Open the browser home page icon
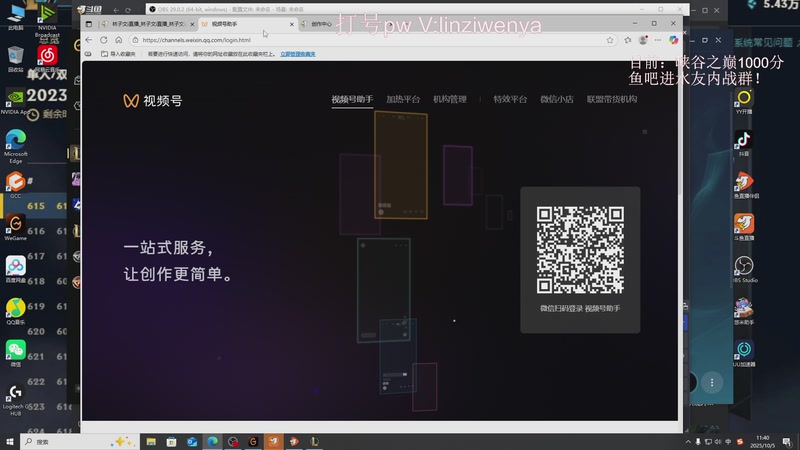800x450 pixels. (x=118, y=40)
